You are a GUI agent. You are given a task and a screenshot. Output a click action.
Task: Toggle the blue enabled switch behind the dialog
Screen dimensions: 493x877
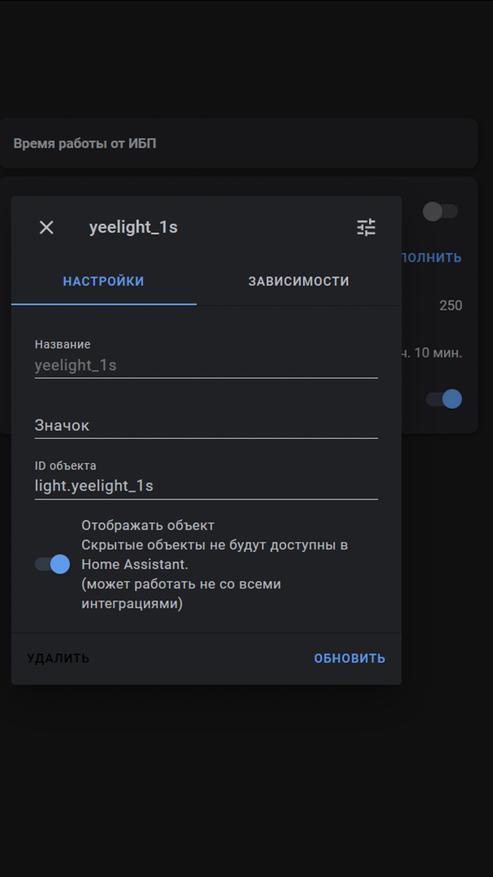click(444, 399)
